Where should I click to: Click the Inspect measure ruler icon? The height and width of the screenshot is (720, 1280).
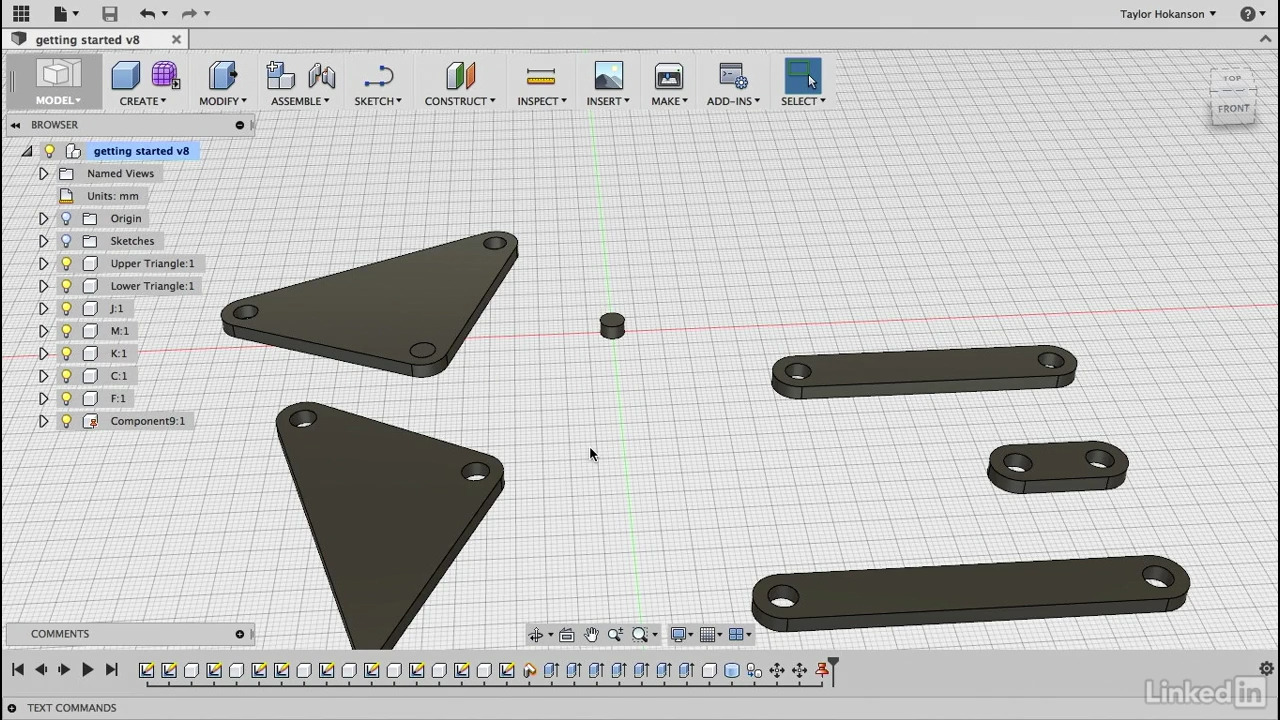click(x=540, y=77)
